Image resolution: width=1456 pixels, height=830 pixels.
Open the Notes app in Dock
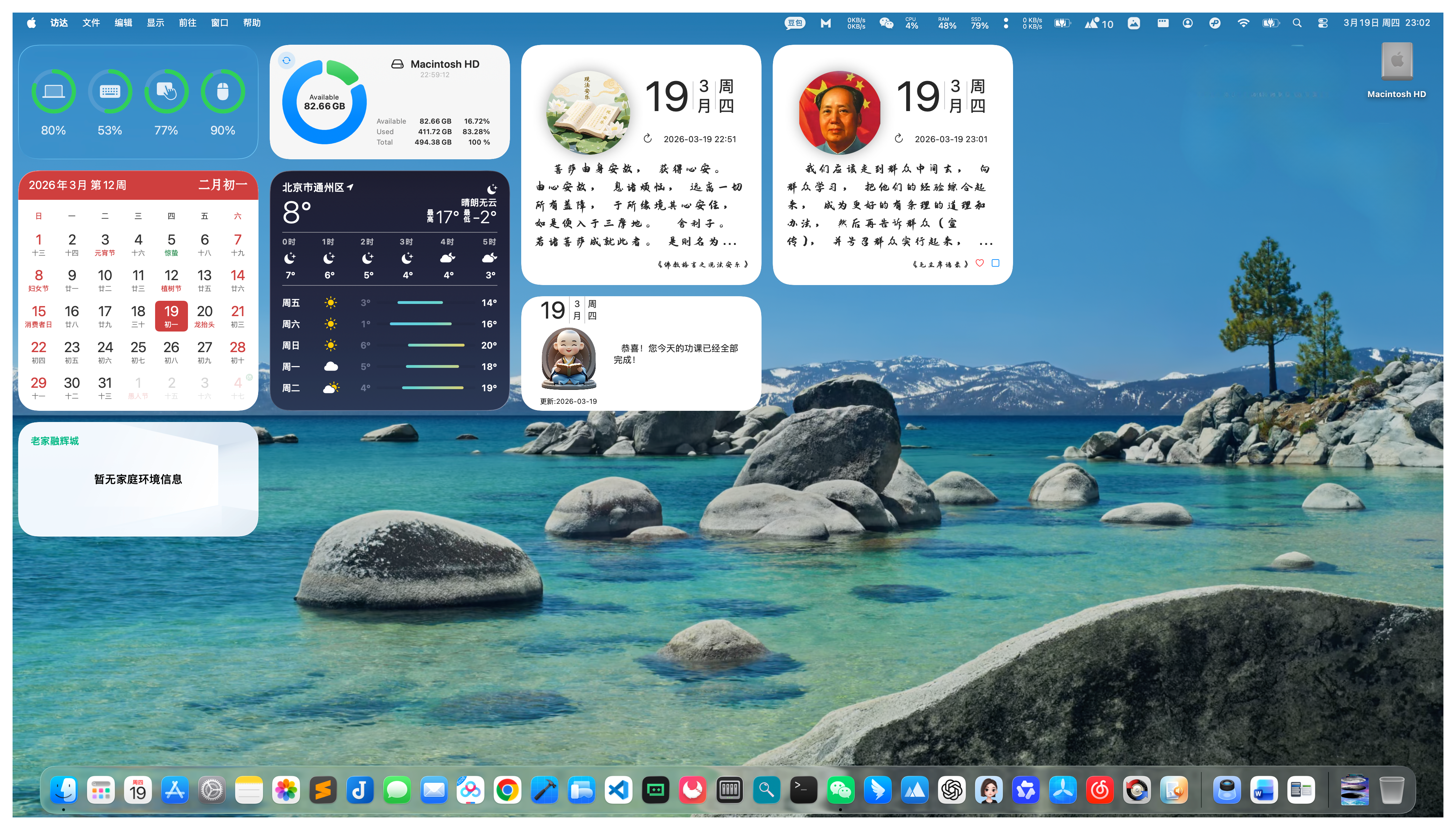click(249, 790)
